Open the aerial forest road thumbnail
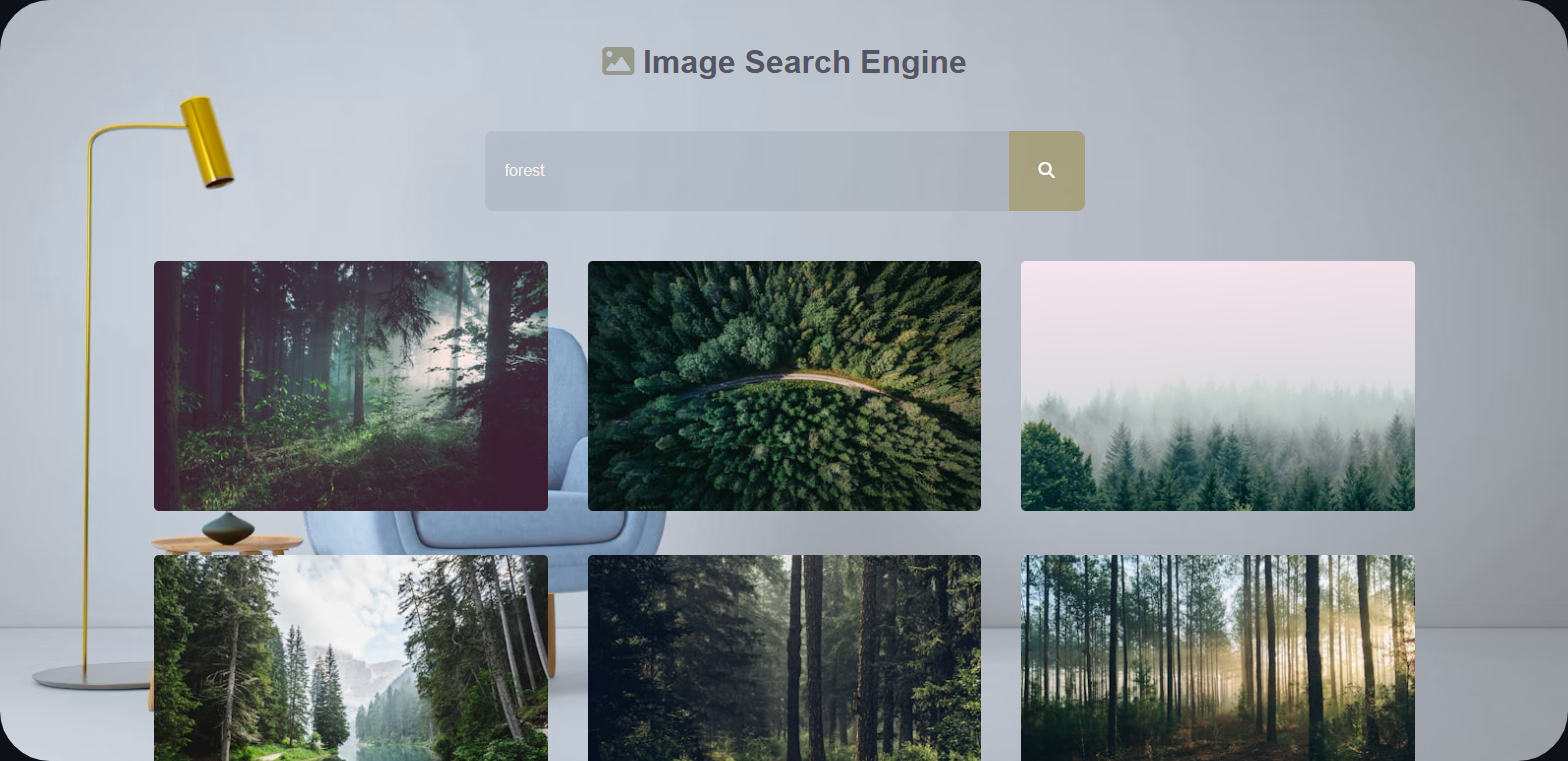 coord(784,386)
